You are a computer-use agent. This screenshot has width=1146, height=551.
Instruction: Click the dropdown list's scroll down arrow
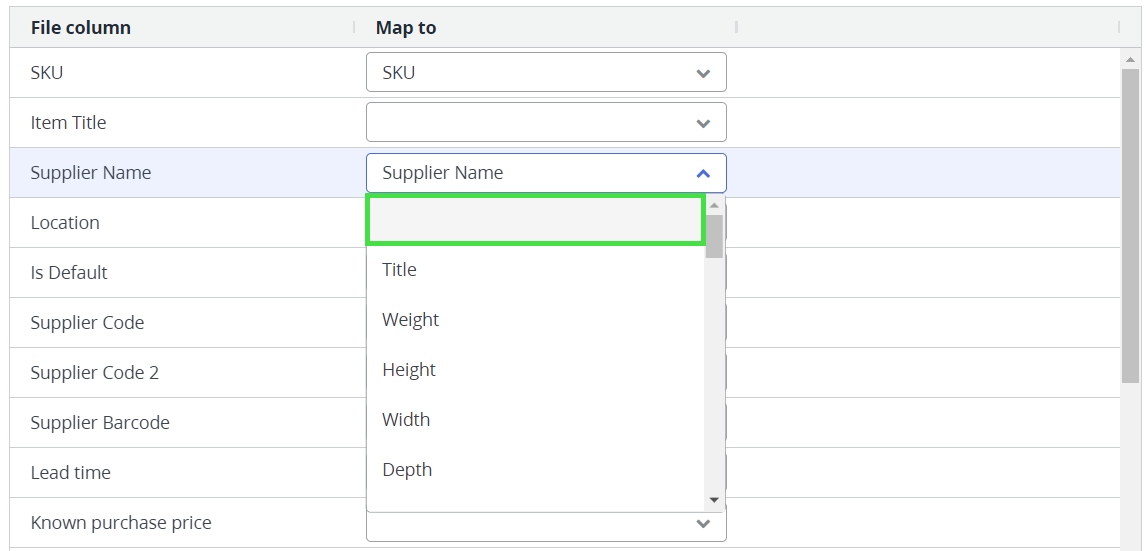714,499
